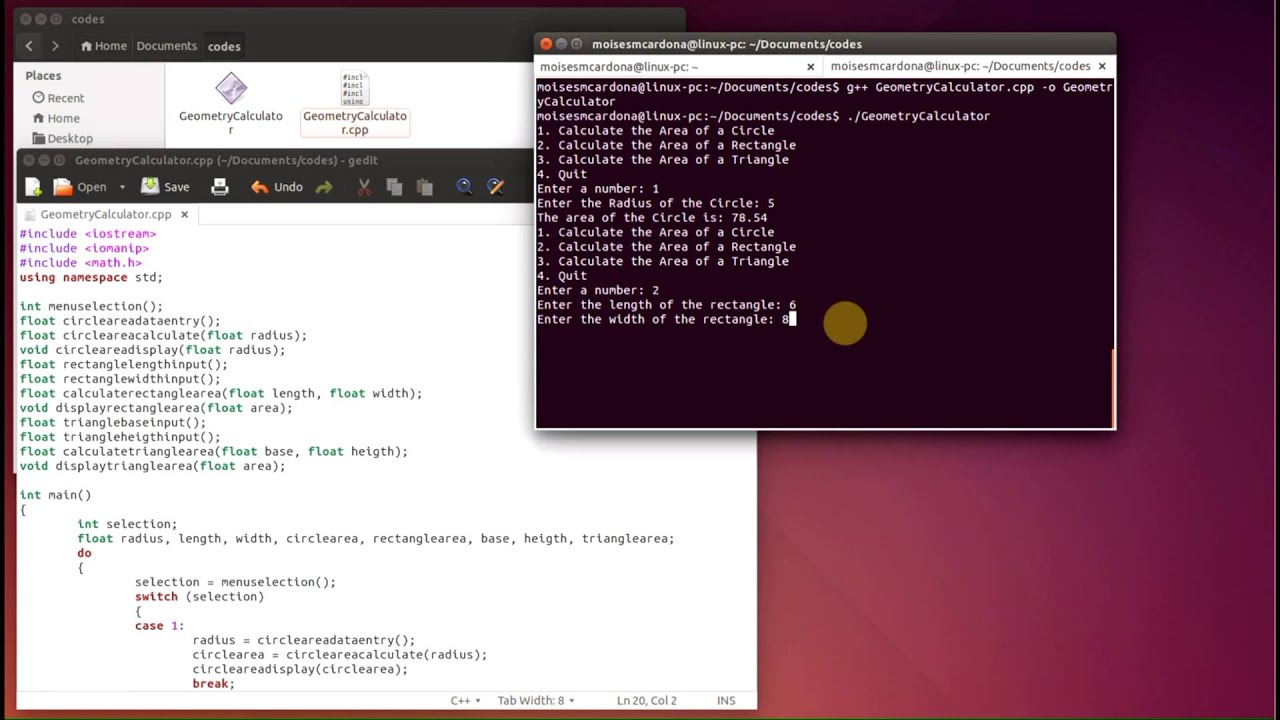
Task: Click the Ln 20, Col 2 status entry
Action: (647, 701)
